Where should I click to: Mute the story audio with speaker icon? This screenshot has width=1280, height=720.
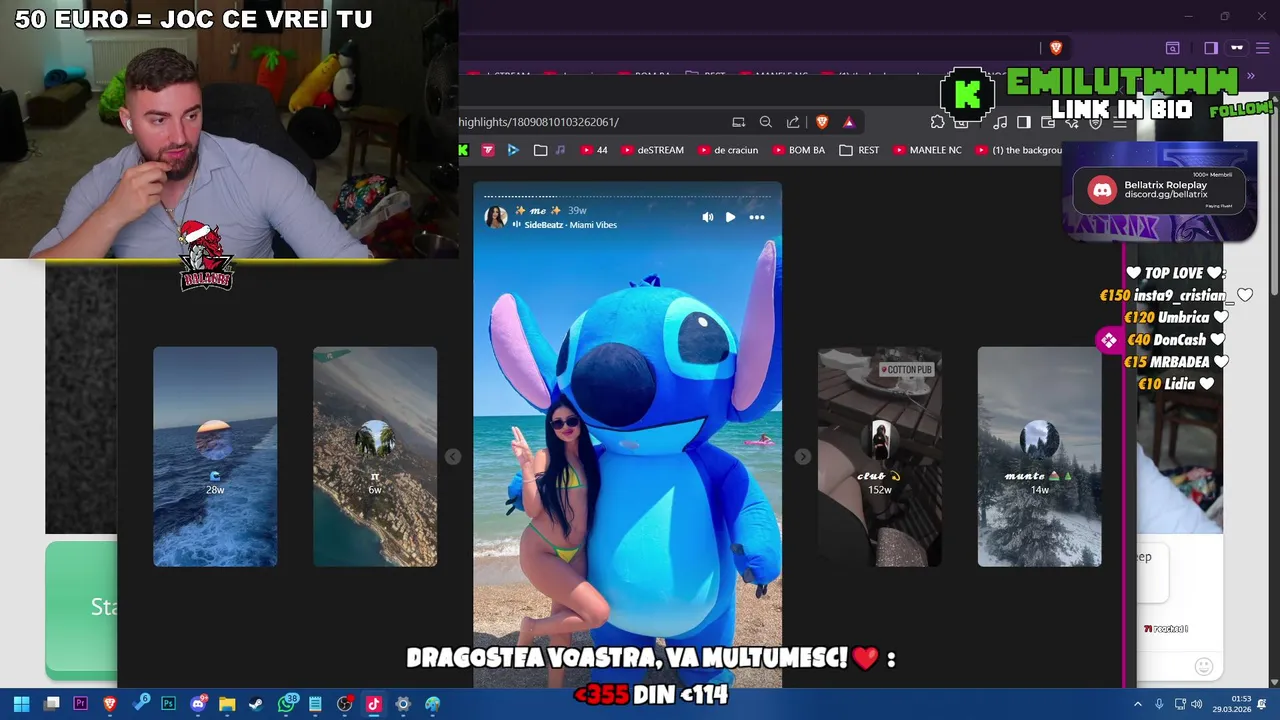pos(708,217)
